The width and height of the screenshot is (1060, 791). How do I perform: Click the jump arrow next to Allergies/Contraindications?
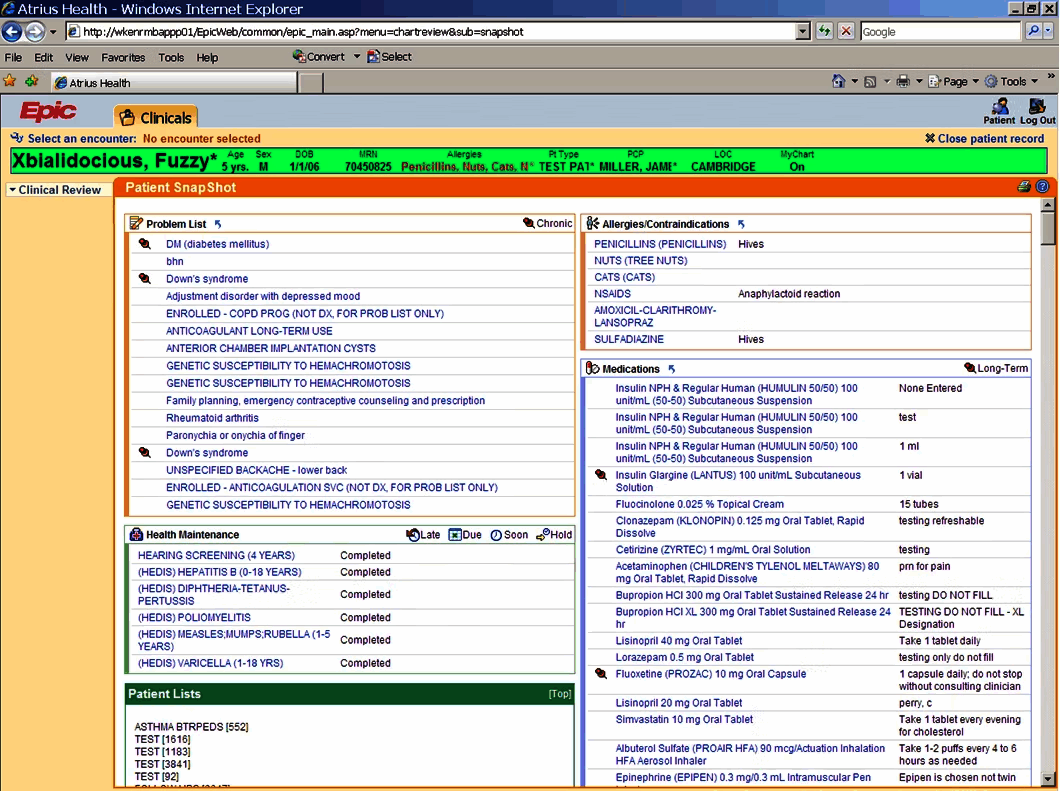(741, 224)
